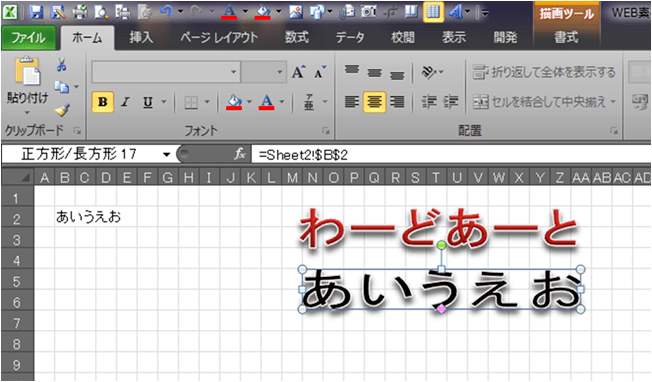The height and width of the screenshot is (382, 652).
Task: Switch to the 挿入 tab
Action: [141, 38]
